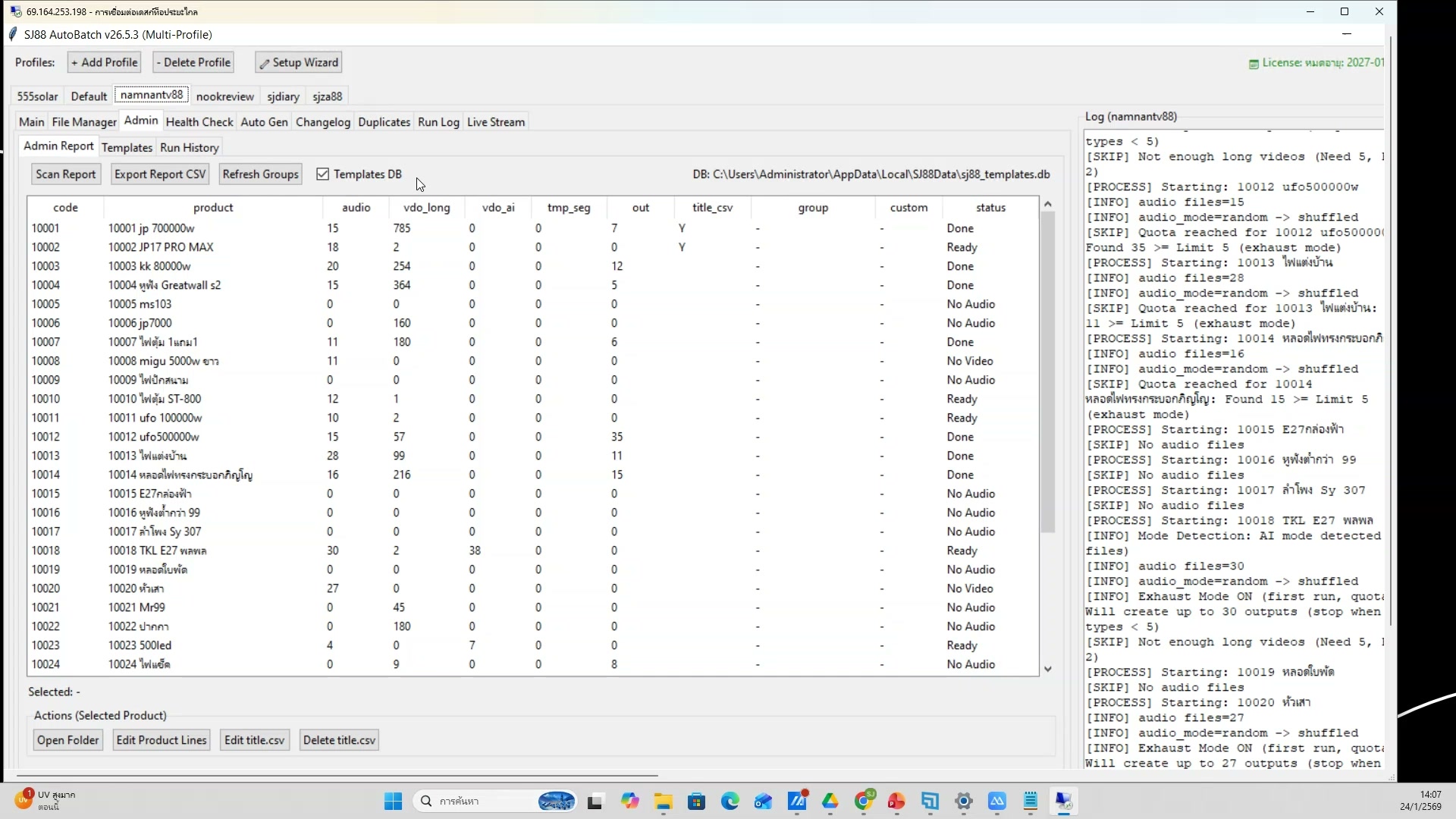Open the Setup Wizard
The width and height of the screenshot is (1456, 819).
coord(299,62)
